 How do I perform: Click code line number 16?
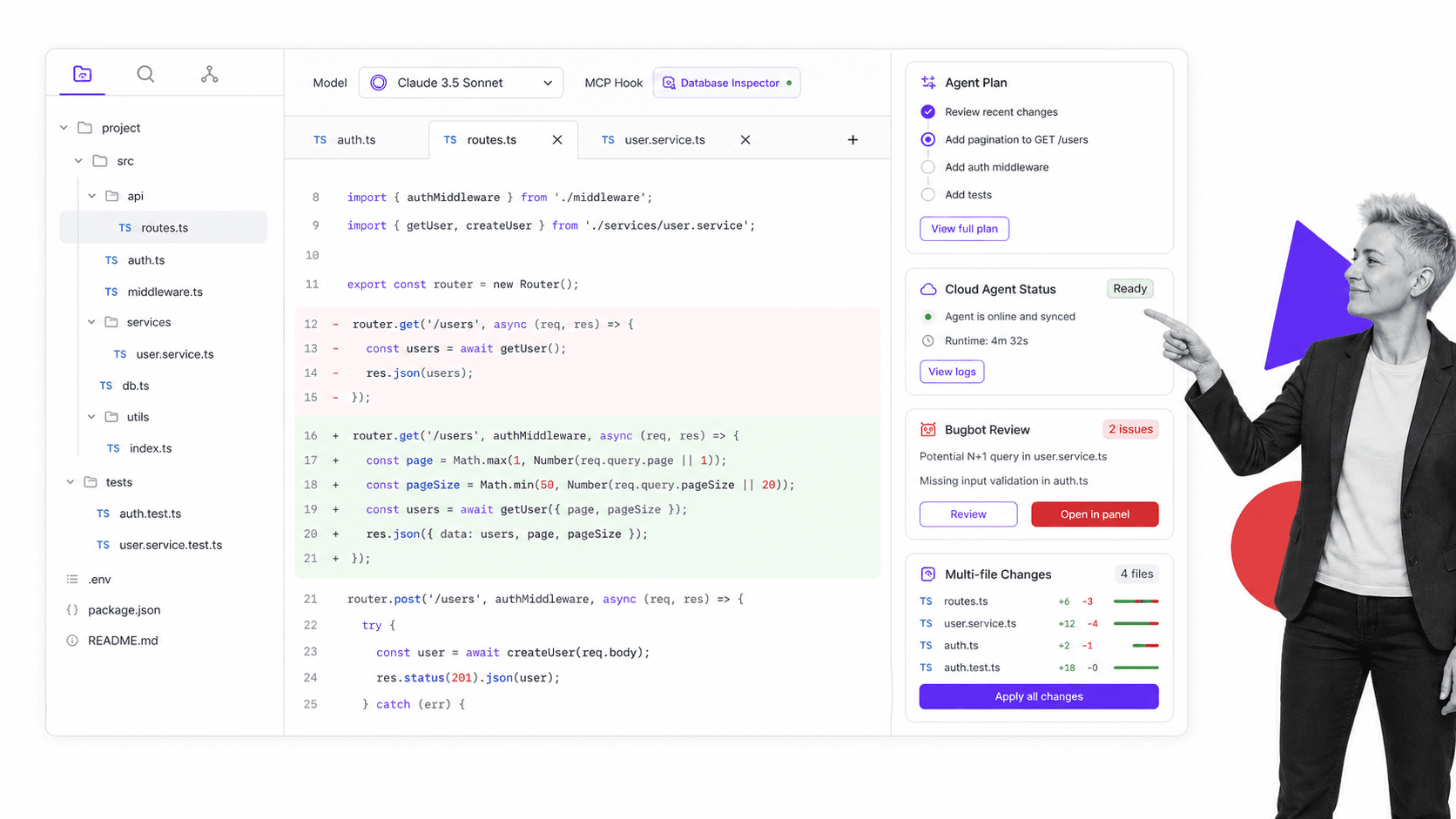coord(311,436)
